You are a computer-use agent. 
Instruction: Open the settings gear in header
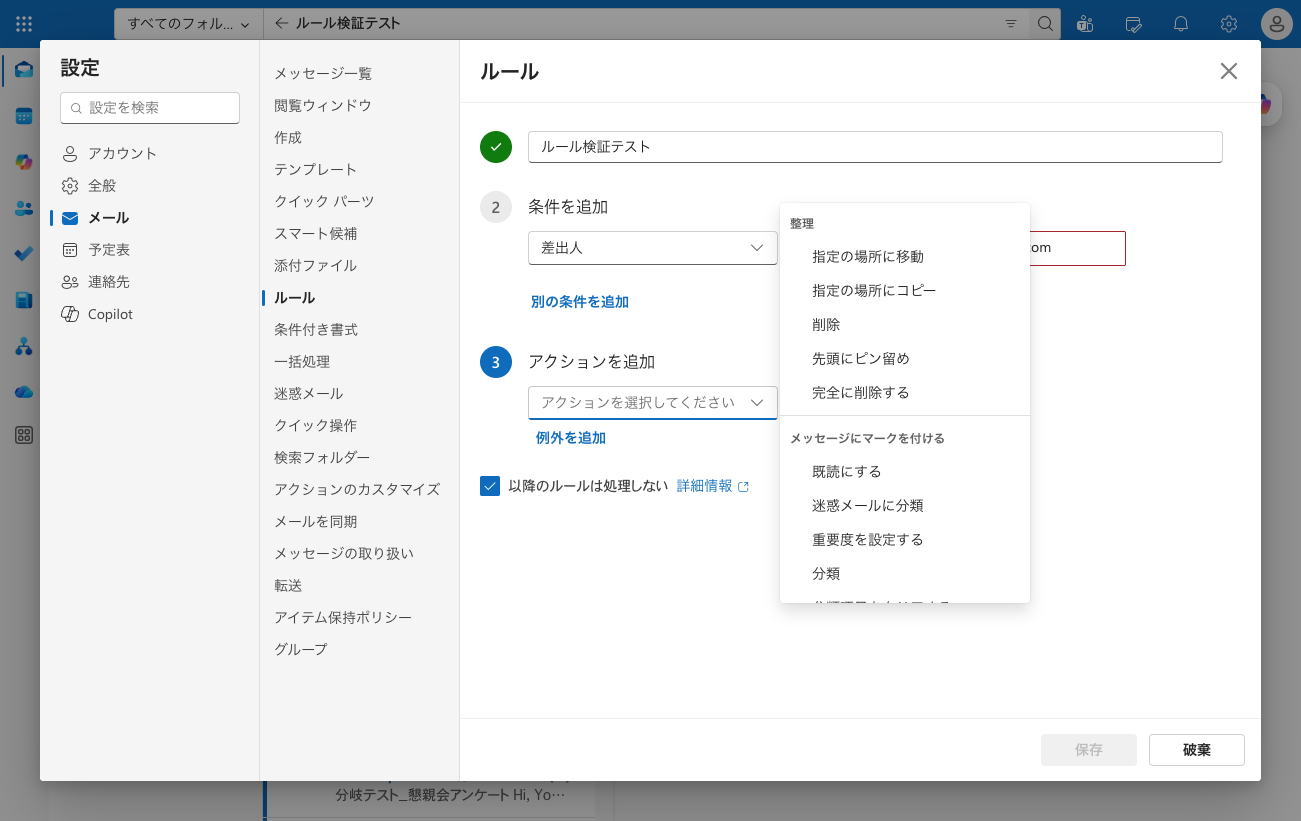1229,24
